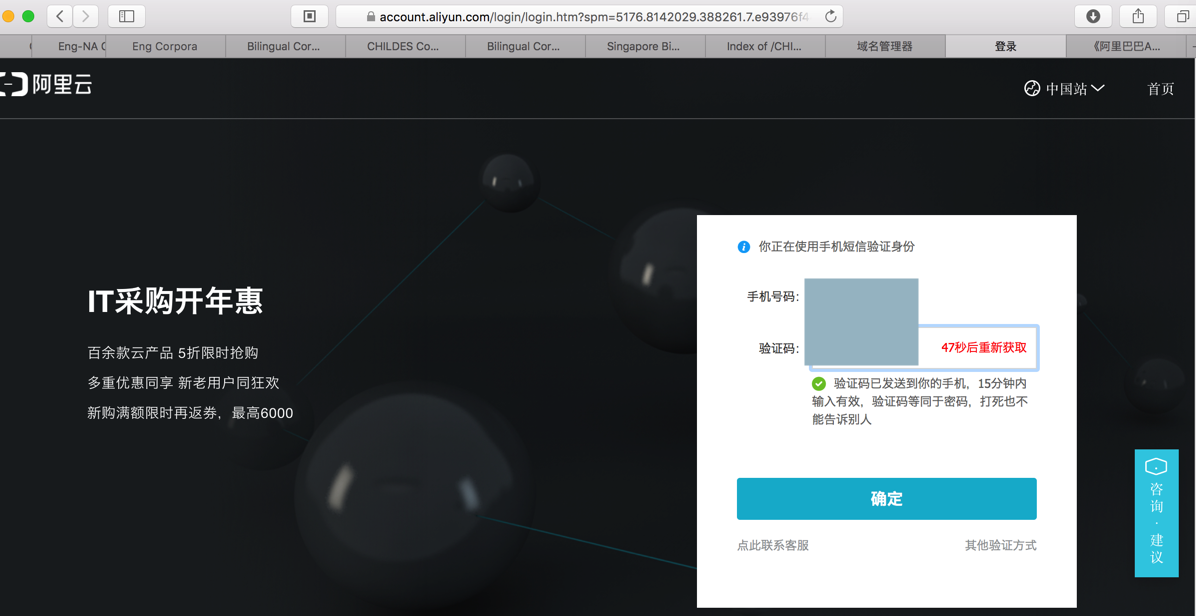This screenshot has height=616, width=1196.
Task: Open the 咨询·建议 feedback side button
Action: point(1156,513)
